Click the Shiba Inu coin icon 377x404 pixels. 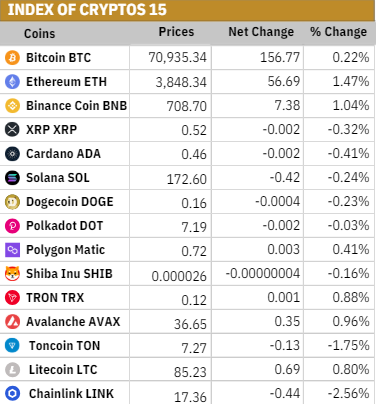(12, 274)
